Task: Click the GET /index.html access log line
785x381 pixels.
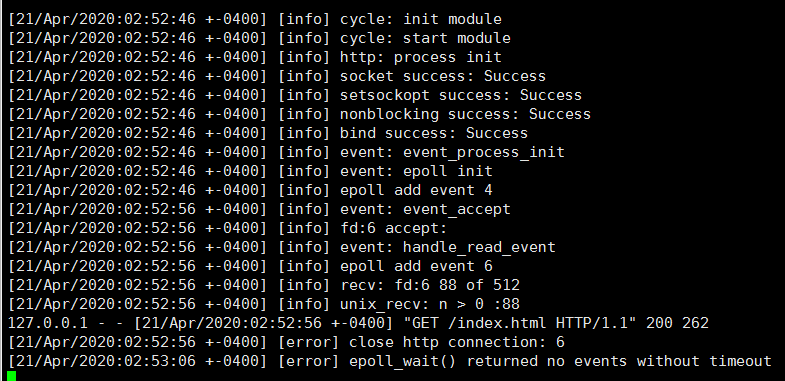Action: 358,323
